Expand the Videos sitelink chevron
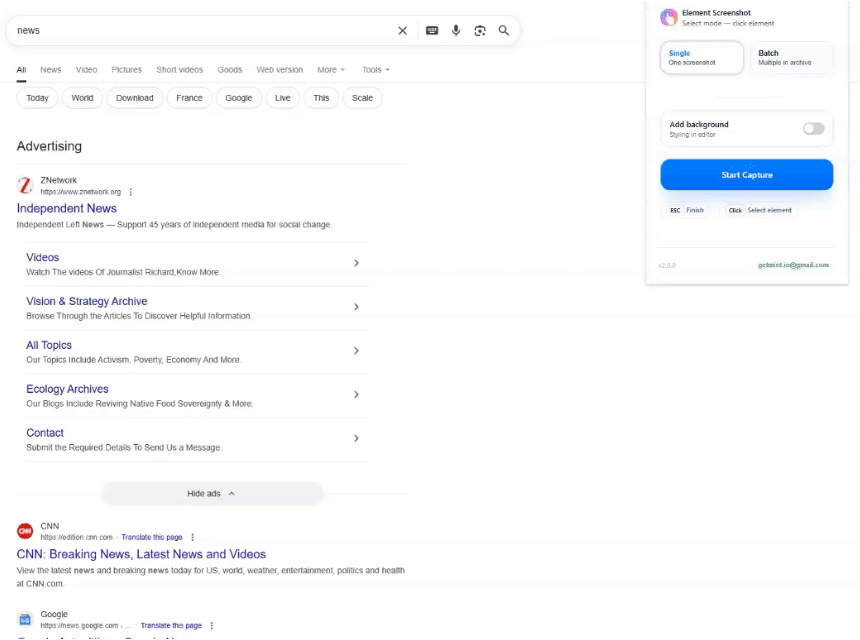The height and width of the screenshot is (640, 860). [x=356, y=263]
